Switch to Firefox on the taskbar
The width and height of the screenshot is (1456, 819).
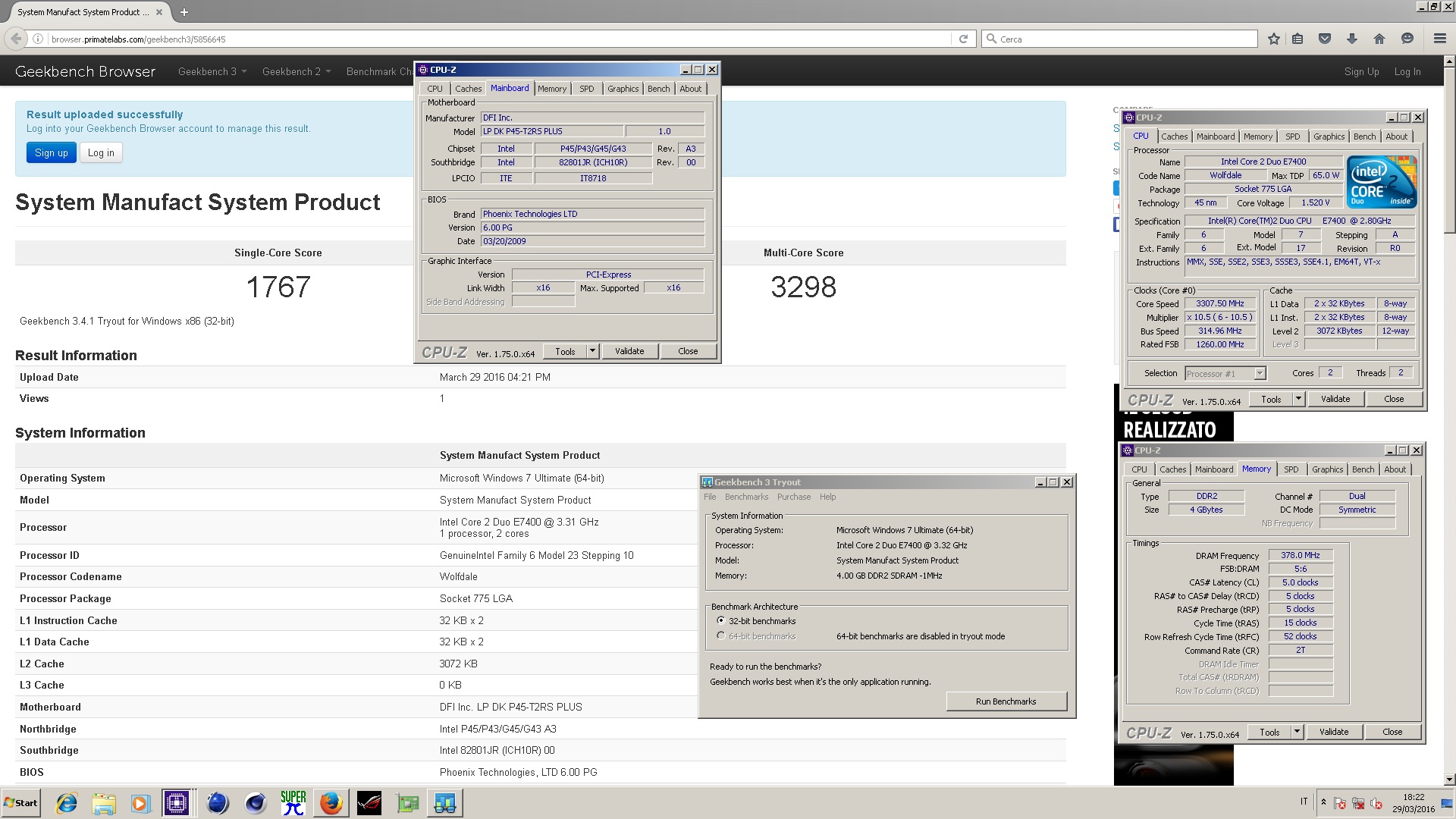331,803
